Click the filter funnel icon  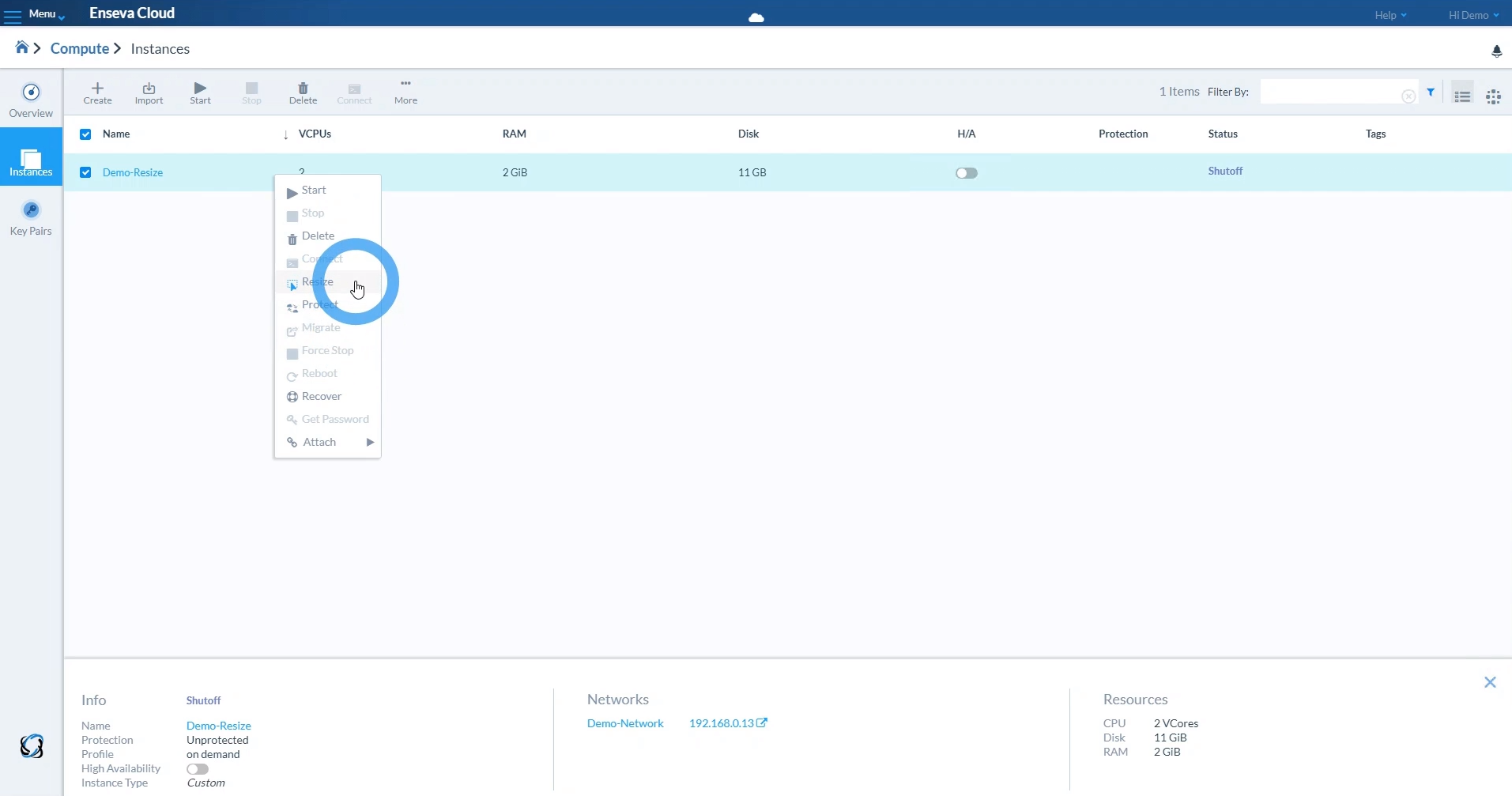(1431, 92)
